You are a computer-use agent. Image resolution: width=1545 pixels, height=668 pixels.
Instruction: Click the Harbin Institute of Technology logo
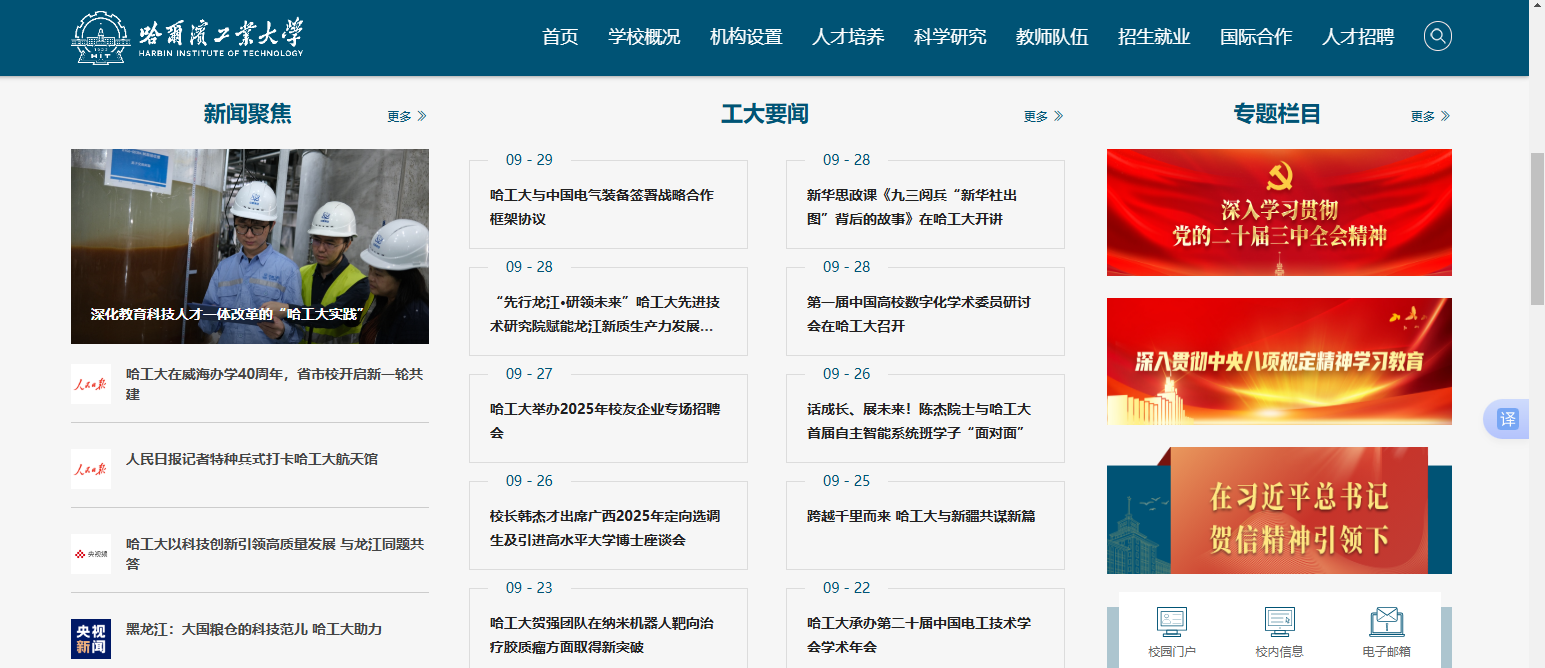(x=188, y=38)
